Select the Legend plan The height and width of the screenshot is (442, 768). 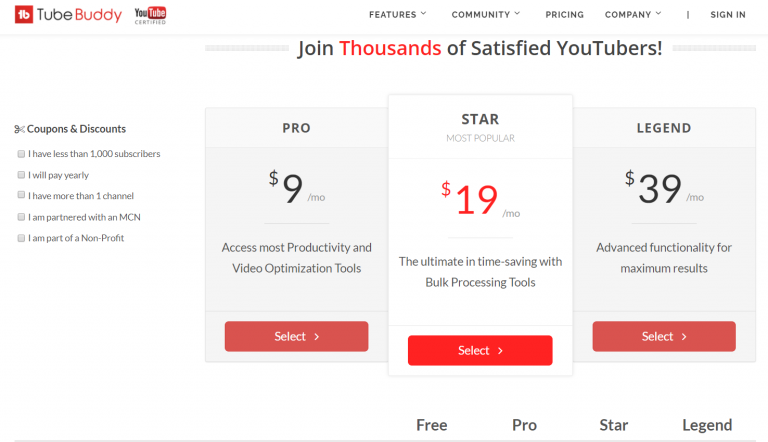click(x=664, y=336)
